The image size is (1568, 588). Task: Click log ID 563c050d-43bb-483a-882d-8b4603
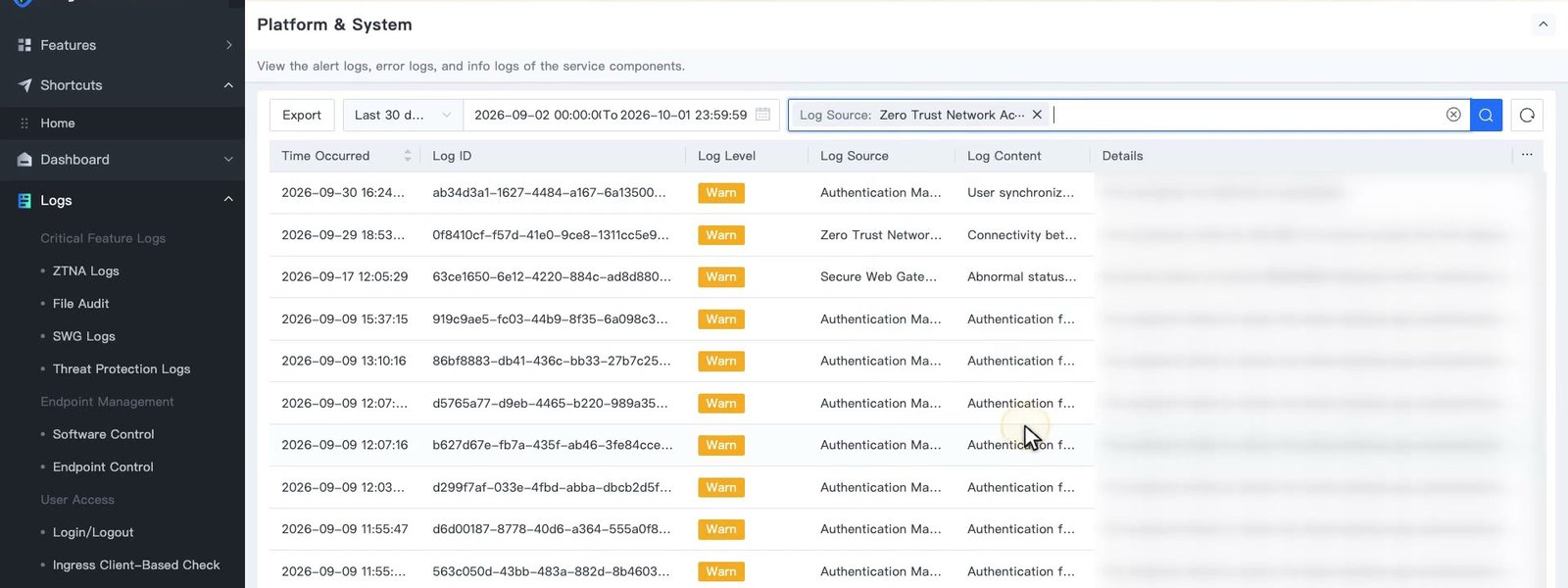point(551,572)
